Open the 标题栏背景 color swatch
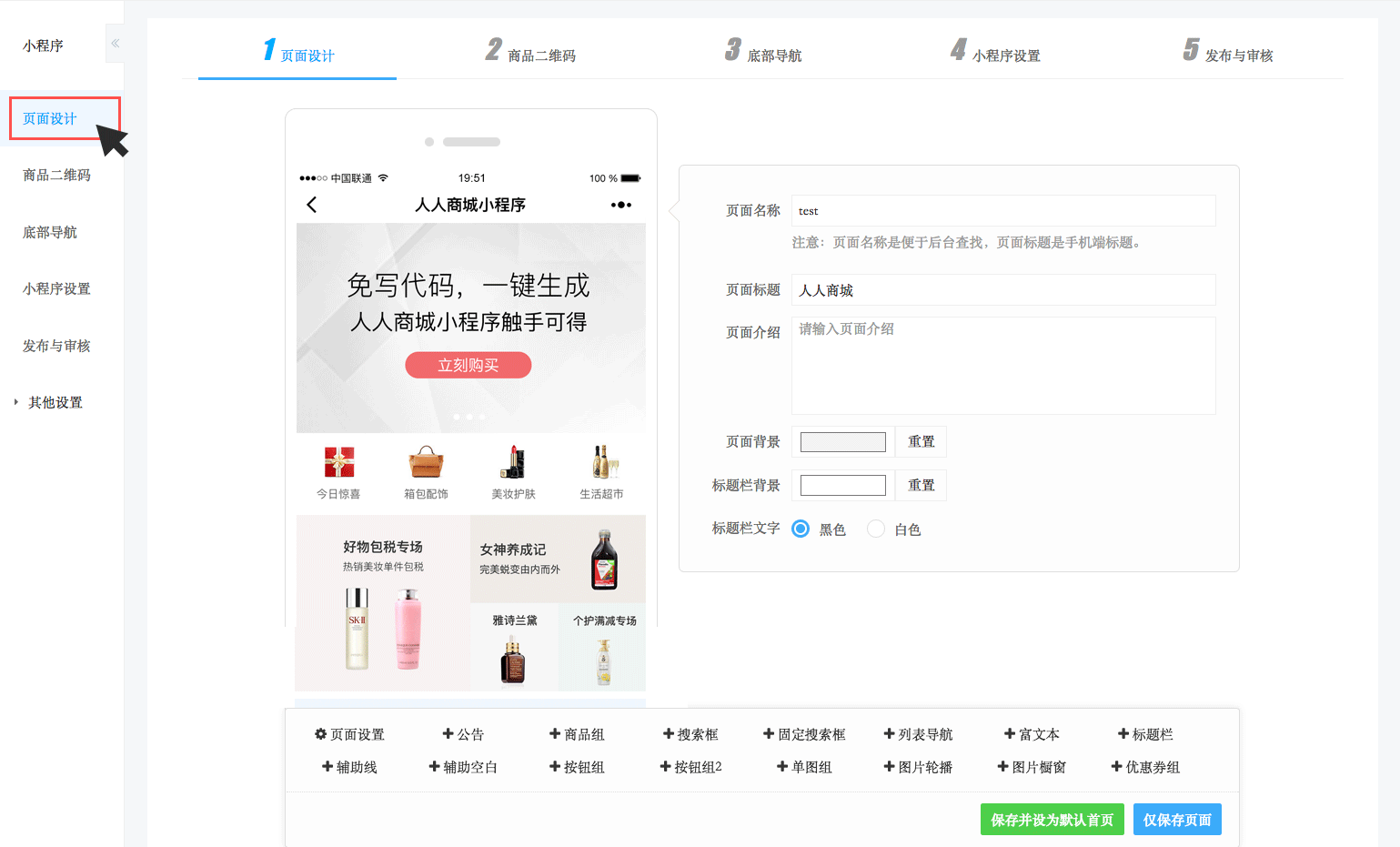The height and width of the screenshot is (847, 1400). tap(842, 486)
